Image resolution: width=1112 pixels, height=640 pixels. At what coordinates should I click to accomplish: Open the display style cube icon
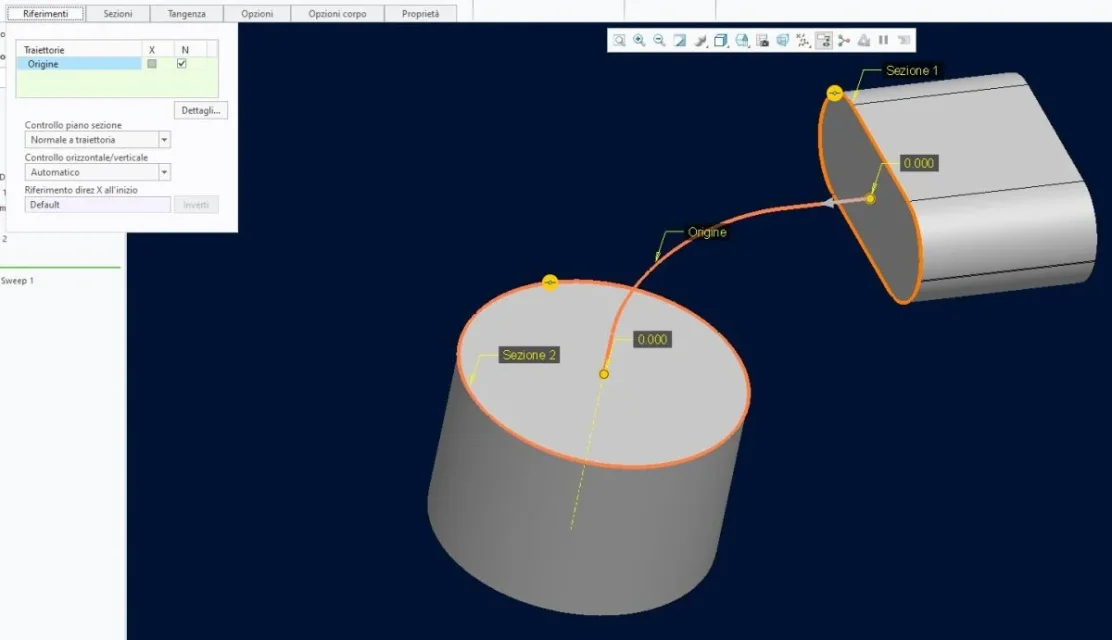coord(721,41)
